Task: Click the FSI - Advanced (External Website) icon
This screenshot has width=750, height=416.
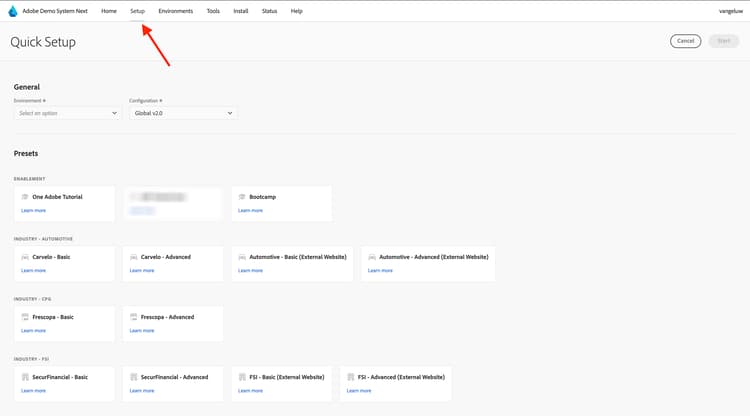Action: tap(351, 377)
